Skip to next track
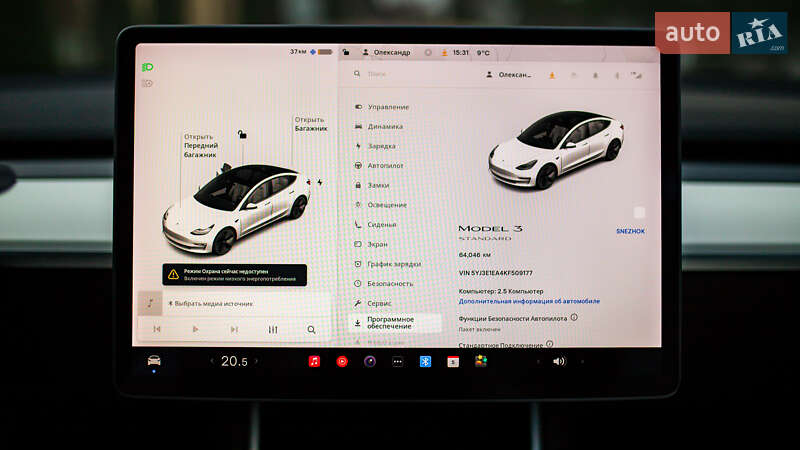Viewport: 800px width, 450px height. [x=234, y=329]
